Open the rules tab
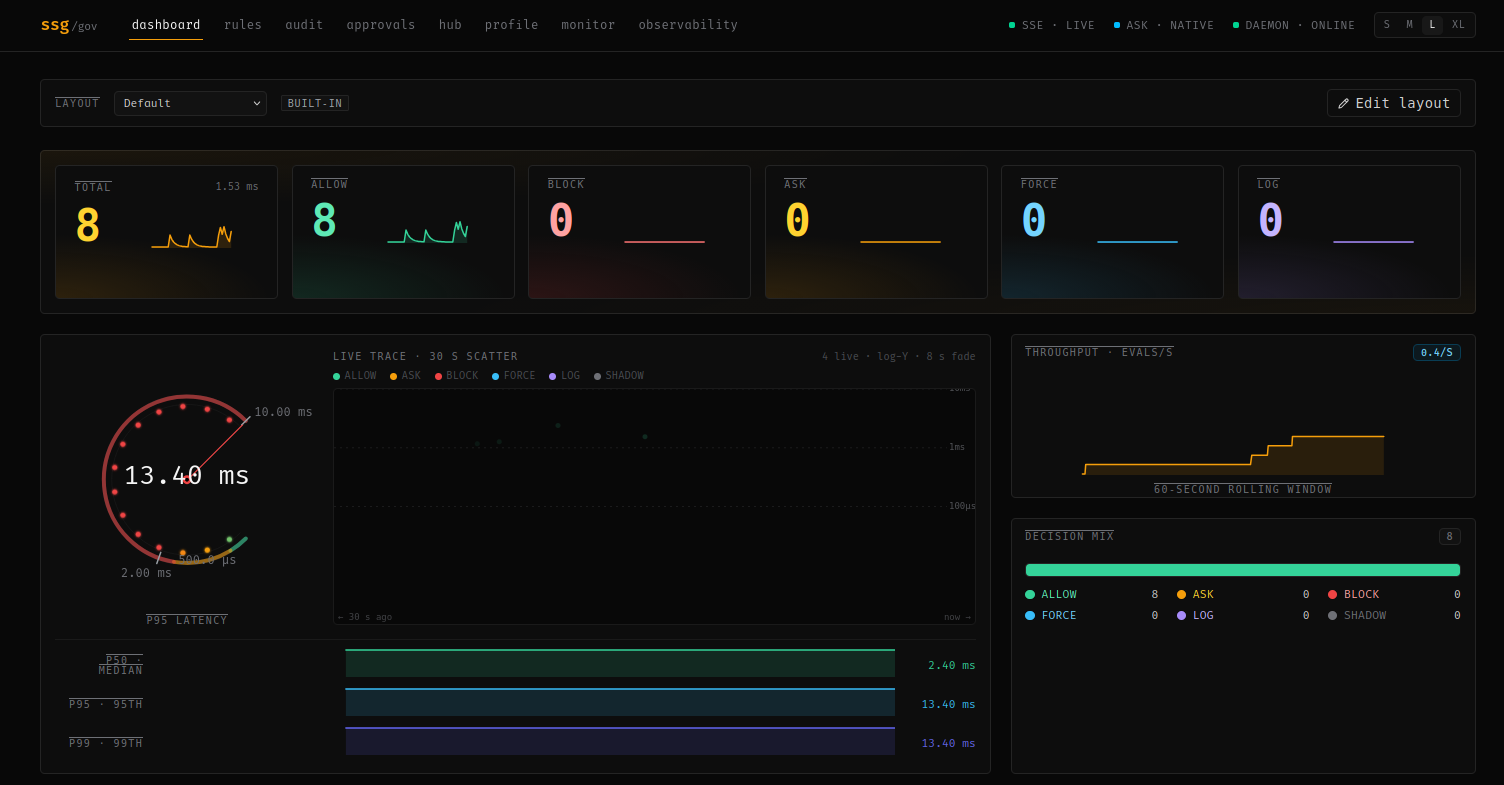Viewport: 1504px width, 785px height. pos(243,25)
